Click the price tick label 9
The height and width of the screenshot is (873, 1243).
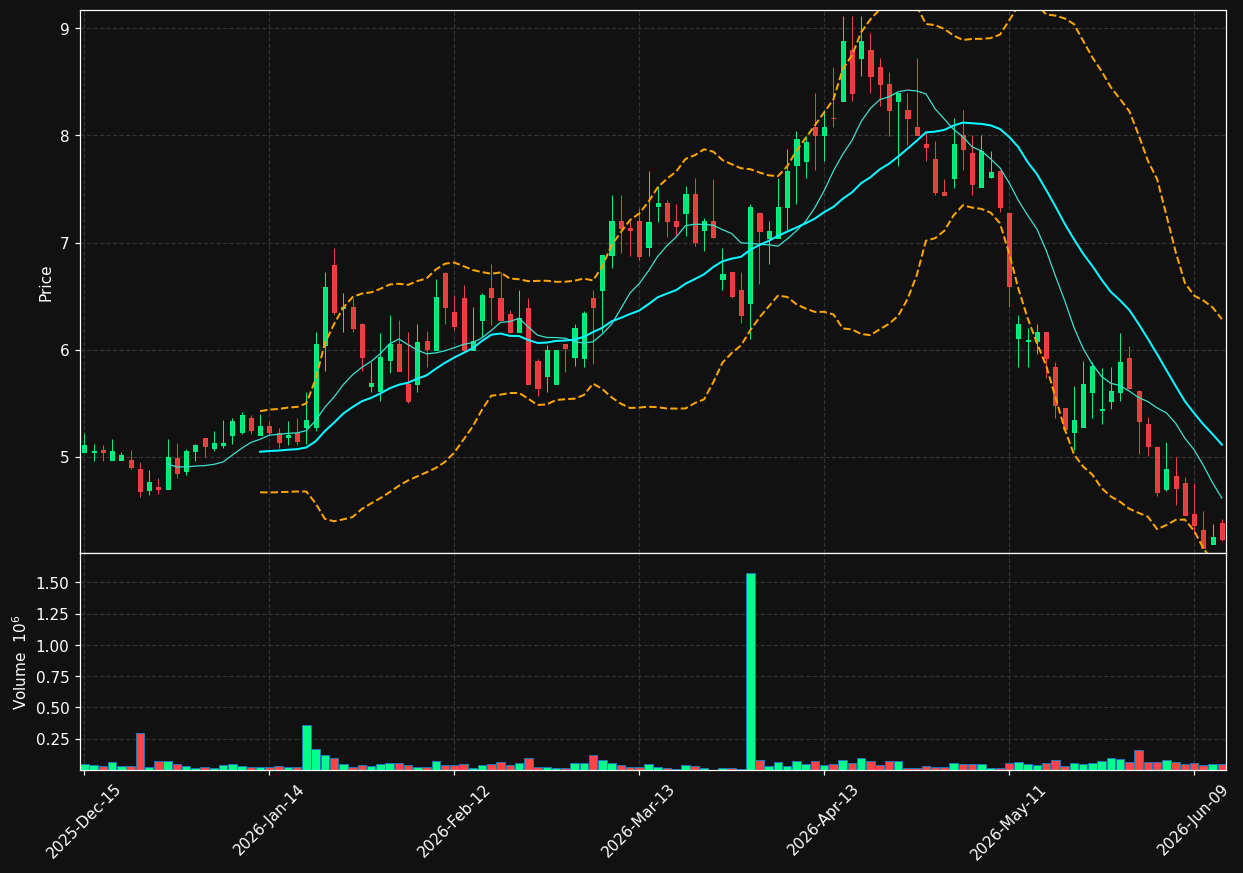[64, 29]
